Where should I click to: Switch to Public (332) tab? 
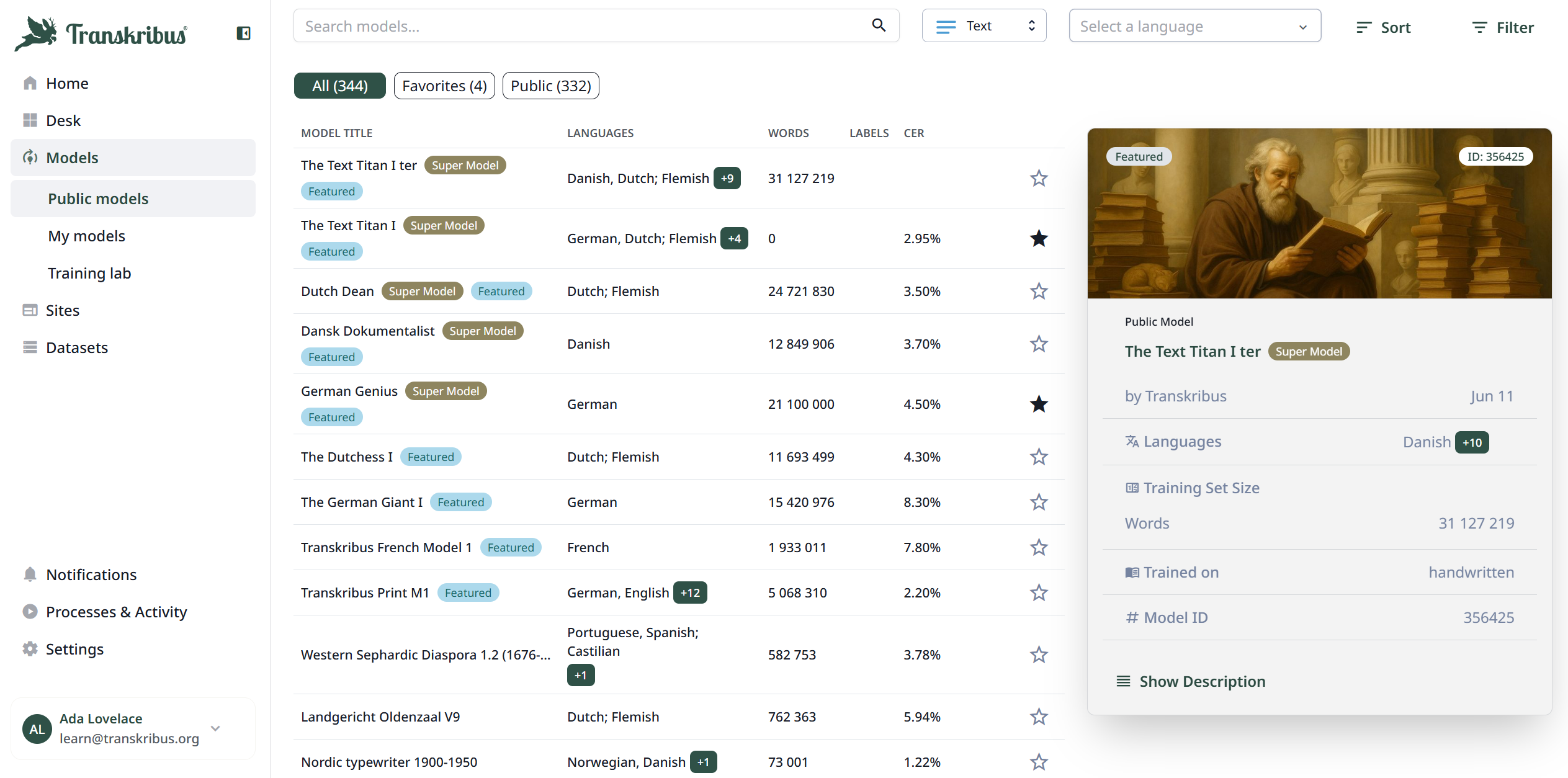click(550, 86)
